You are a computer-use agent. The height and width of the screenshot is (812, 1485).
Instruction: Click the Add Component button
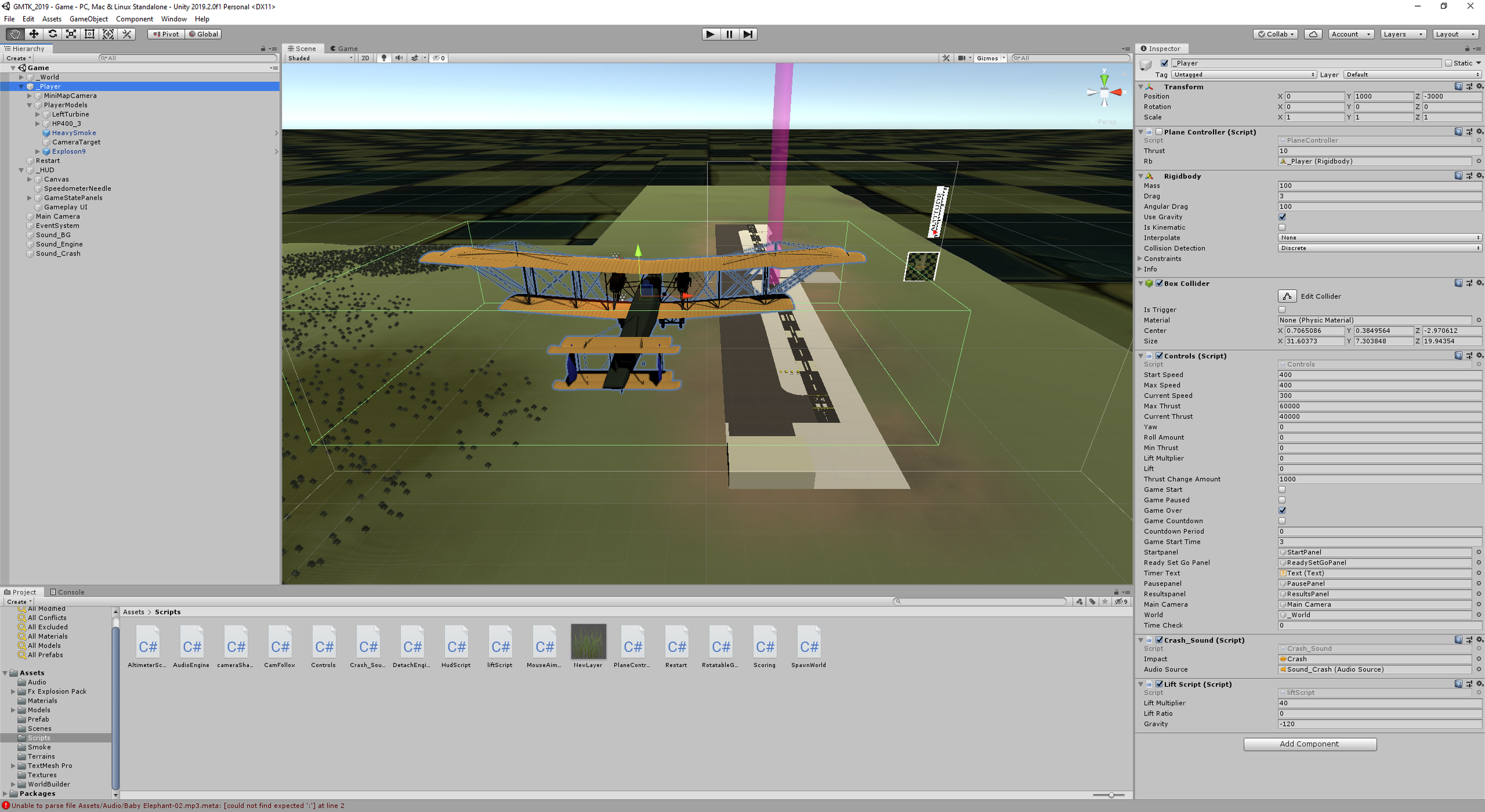pos(1309,744)
